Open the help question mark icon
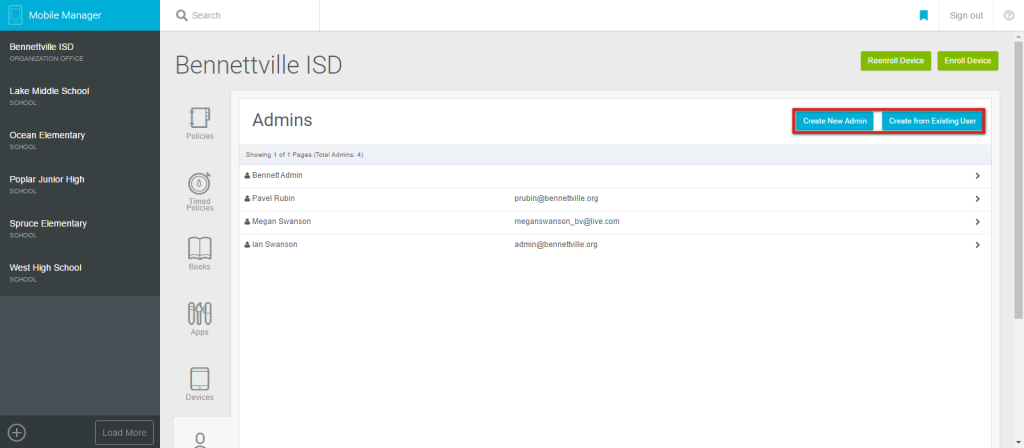Image resolution: width=1024 pixels, height=448 pixels. 1008,15
